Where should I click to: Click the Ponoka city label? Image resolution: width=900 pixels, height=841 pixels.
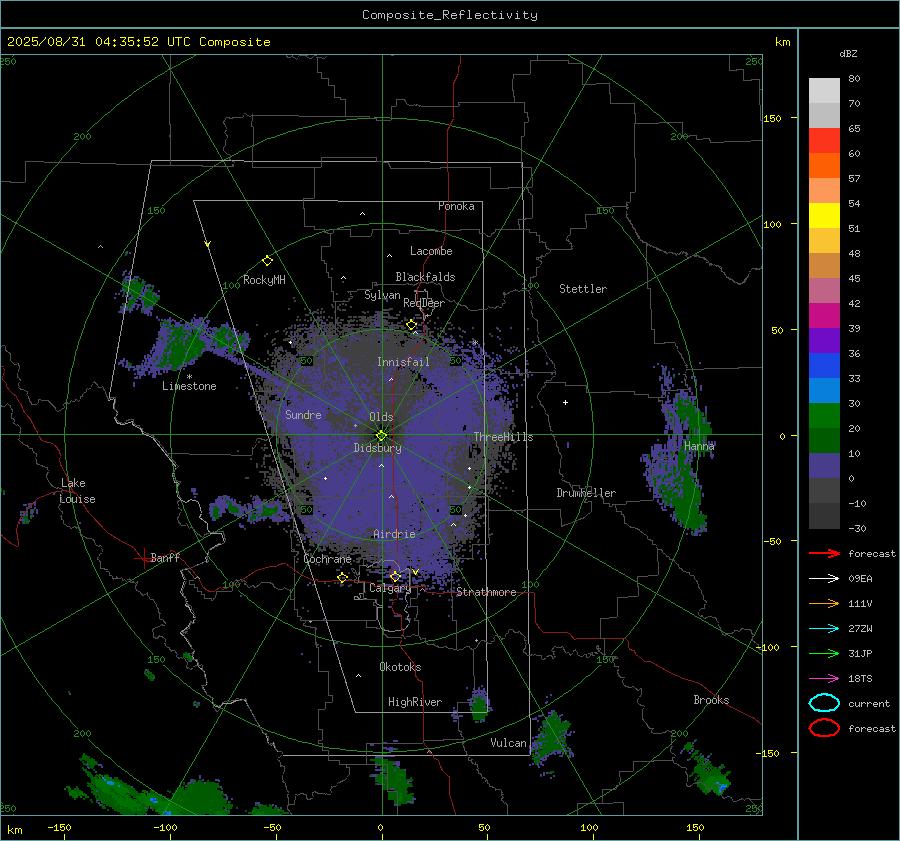point(456,206)
